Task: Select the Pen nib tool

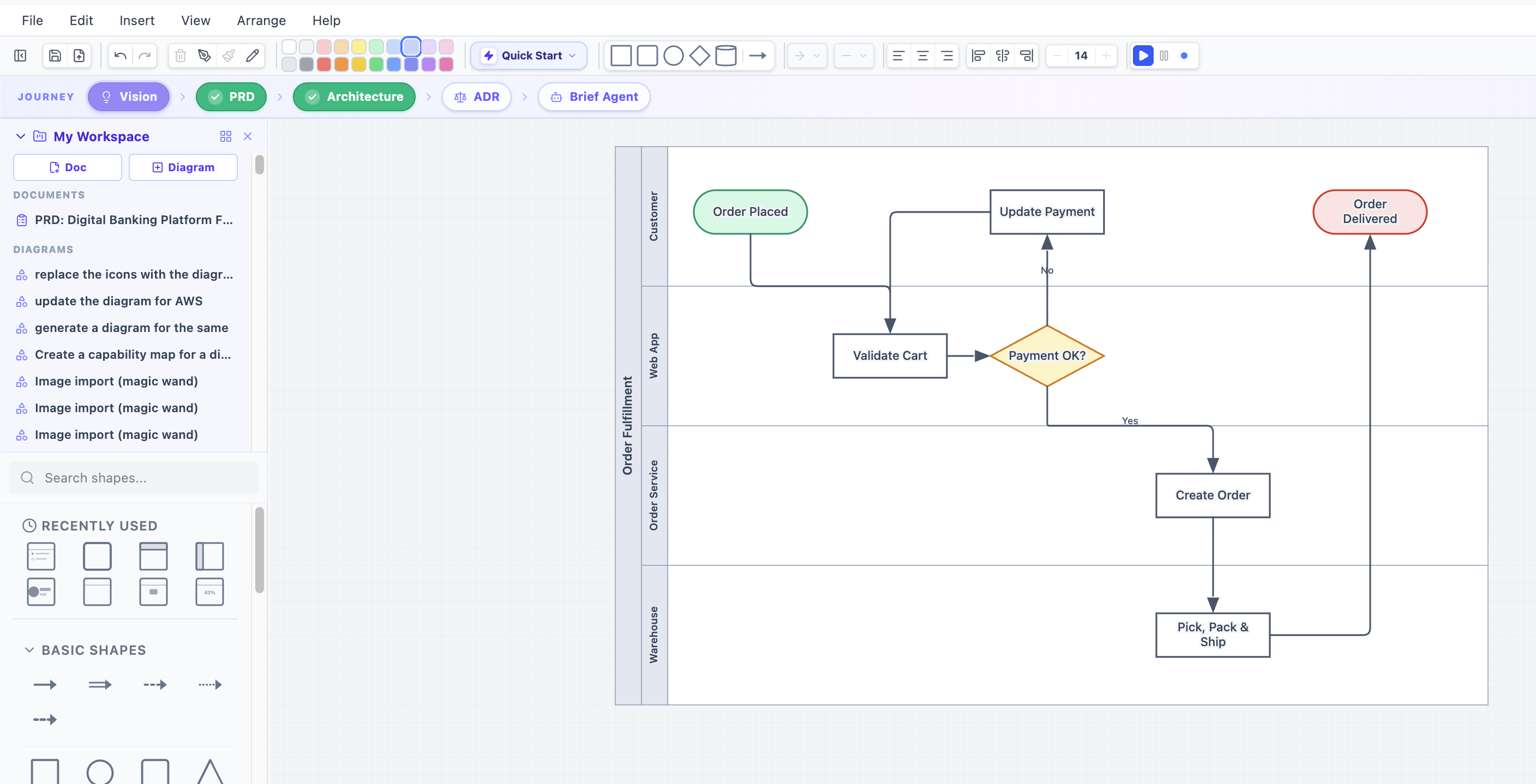Action: coord(204,56)
